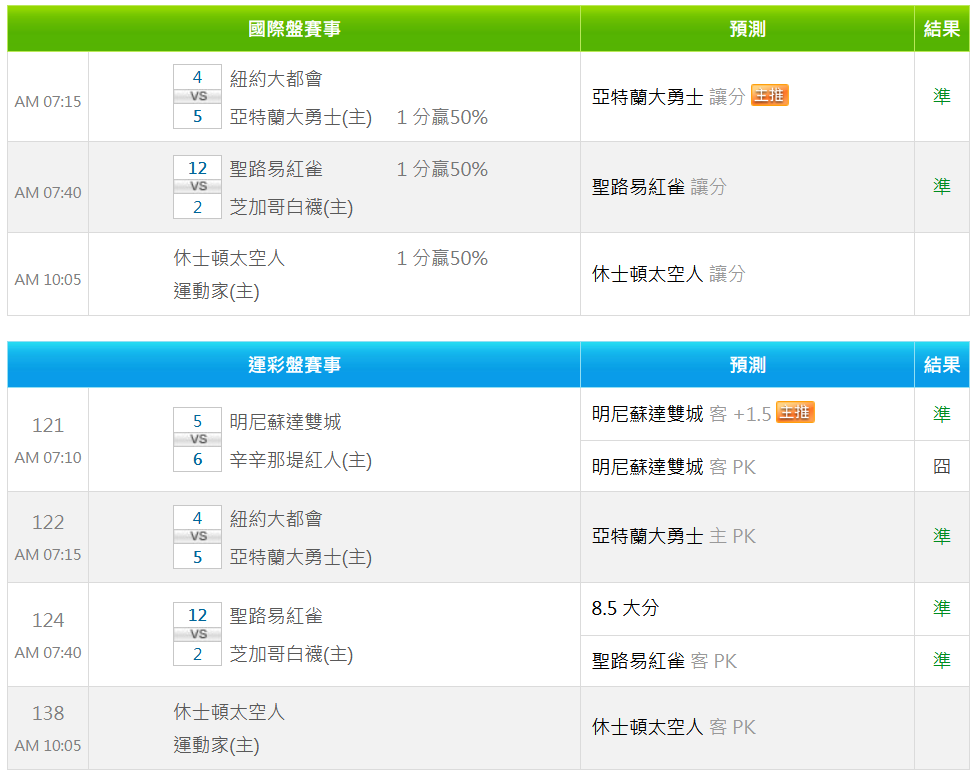The width and height of the screenshot is (980, 777).
Task: Click the VS badge in match 124
Action: (x=198, y=634)
